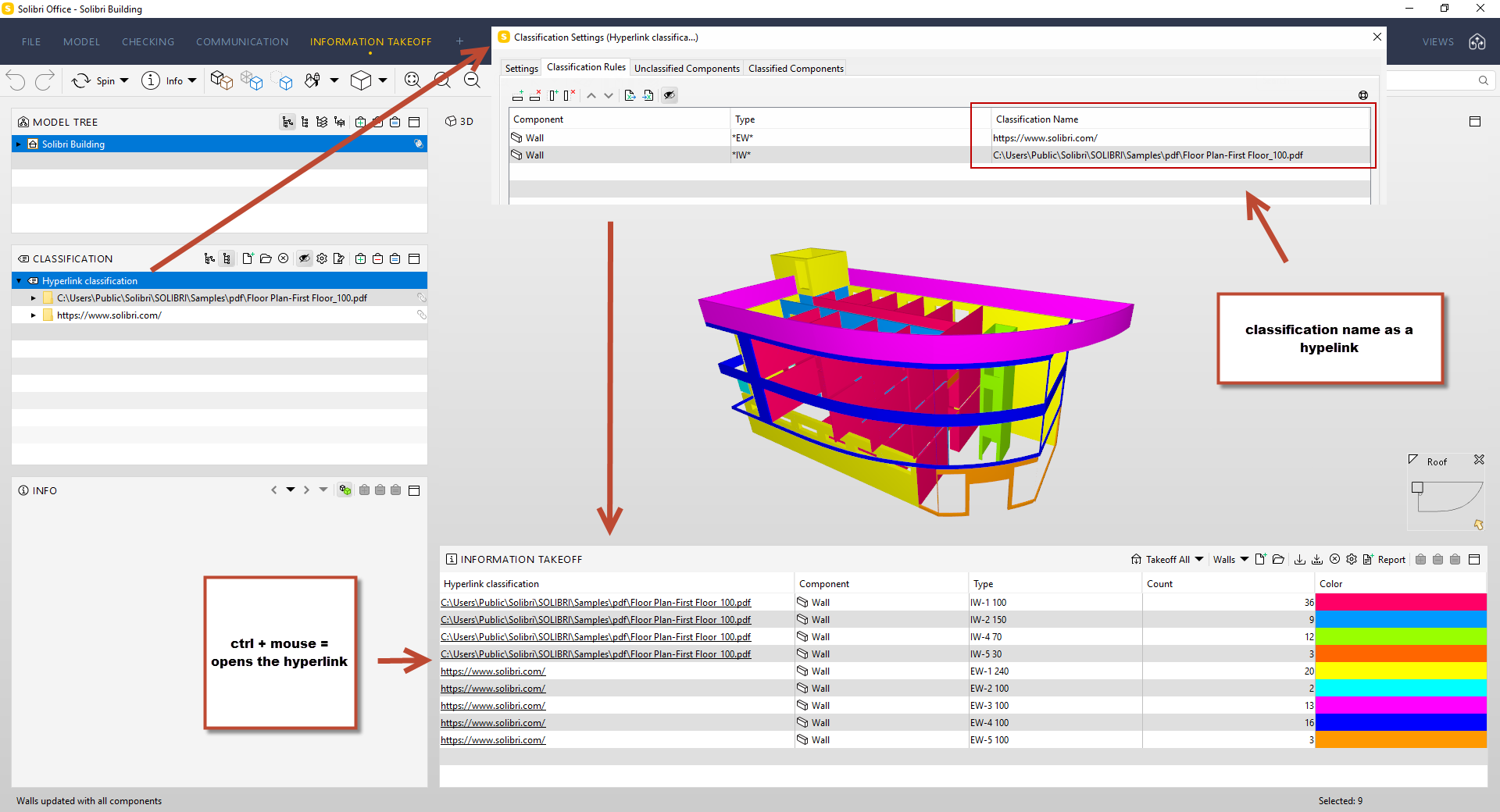This screenshot has width=1500, height=812.
Task: Click the search magnifier icon at top right
Action: [x=1483, y=80]
